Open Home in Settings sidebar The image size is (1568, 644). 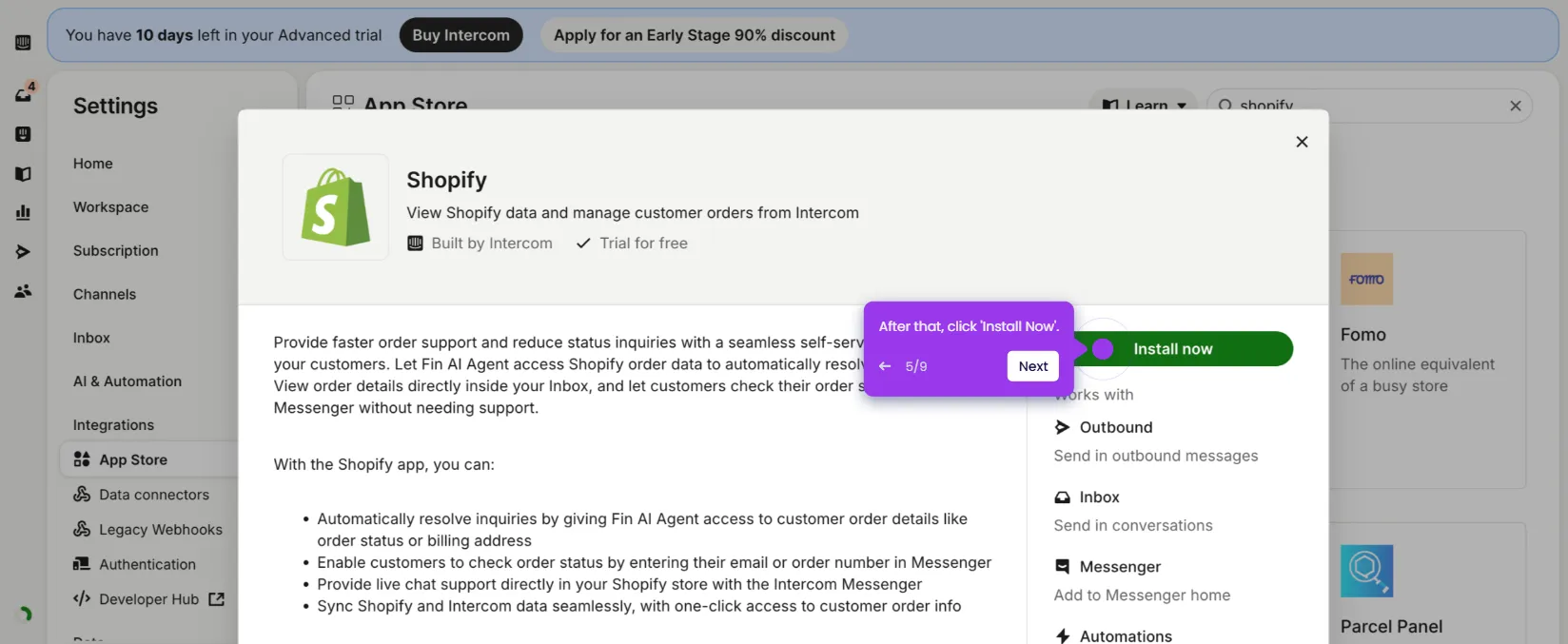pyautogui.click(x=93, y=164)
